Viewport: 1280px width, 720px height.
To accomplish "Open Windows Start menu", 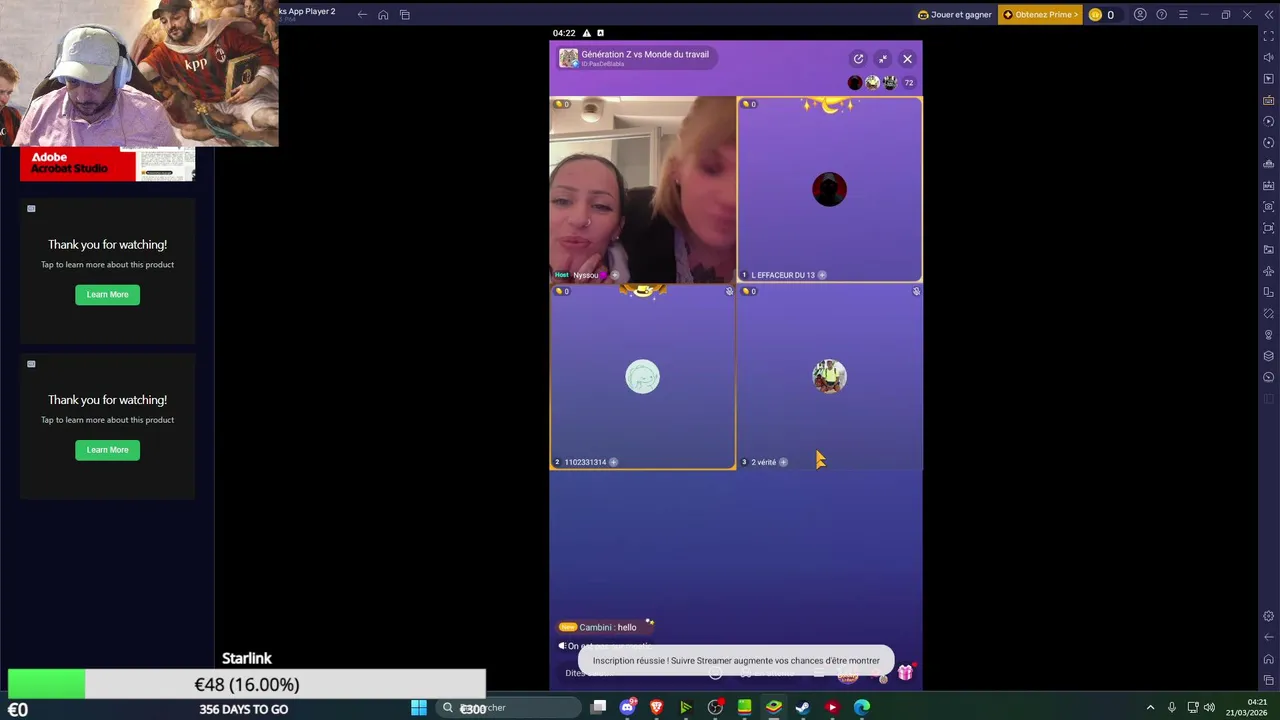I will tap(419, 708).
